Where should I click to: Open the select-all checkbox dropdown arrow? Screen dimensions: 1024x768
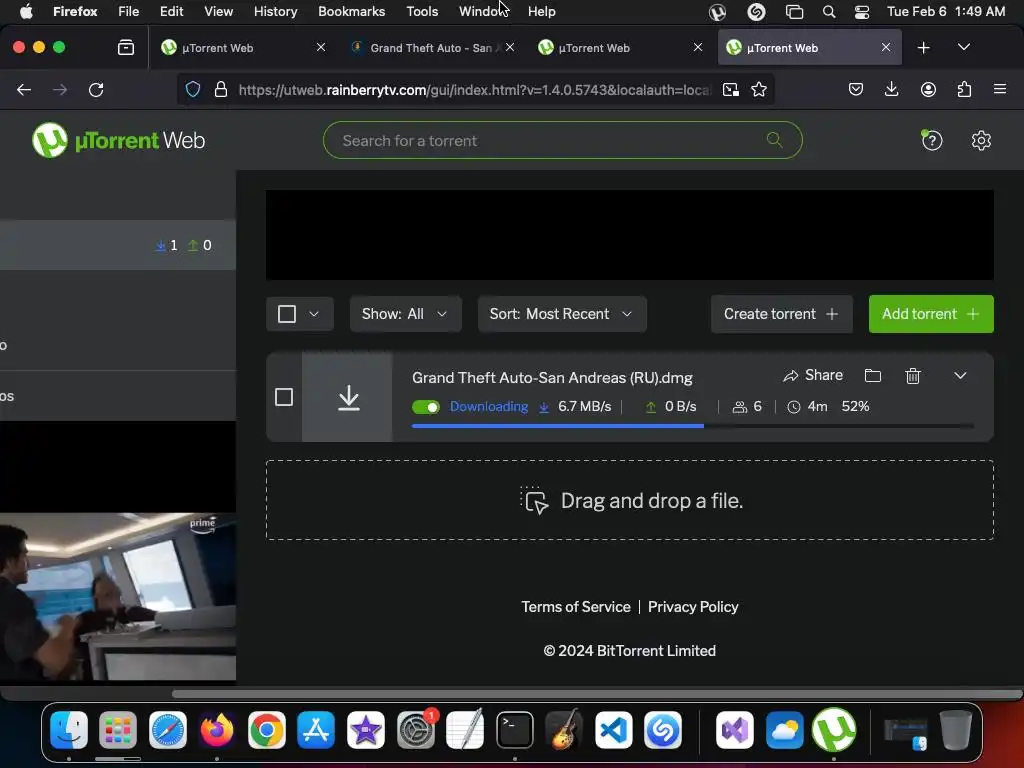tap(314, 314)
